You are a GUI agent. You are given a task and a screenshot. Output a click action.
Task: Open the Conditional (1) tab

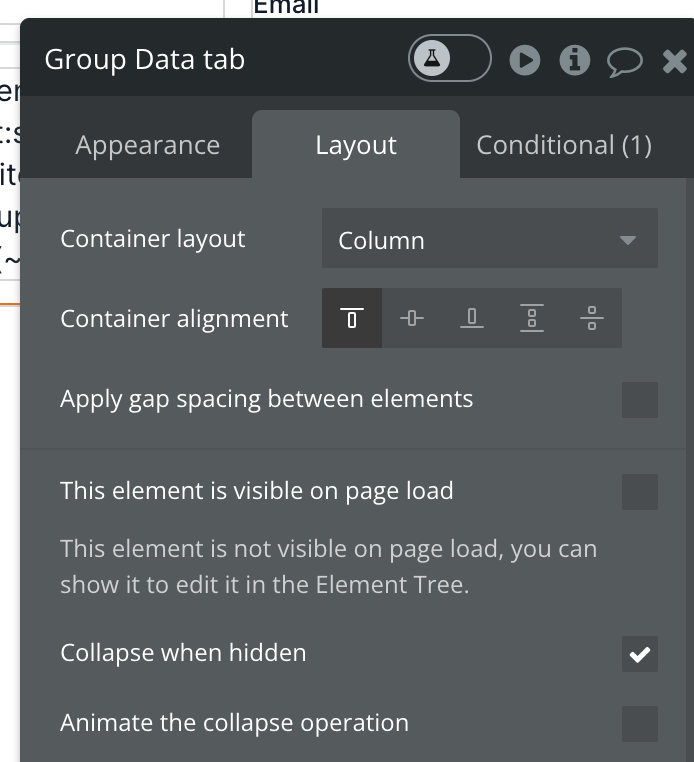click(x=564, y=146)
